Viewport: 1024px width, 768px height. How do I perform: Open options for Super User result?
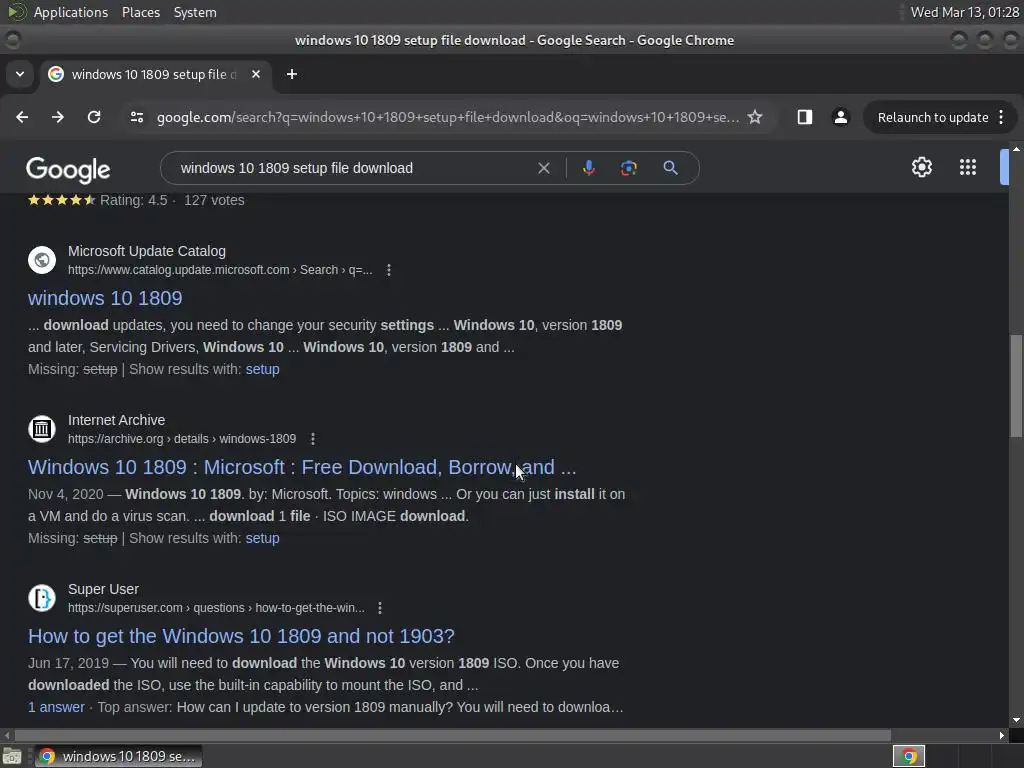tap(379, 608)
